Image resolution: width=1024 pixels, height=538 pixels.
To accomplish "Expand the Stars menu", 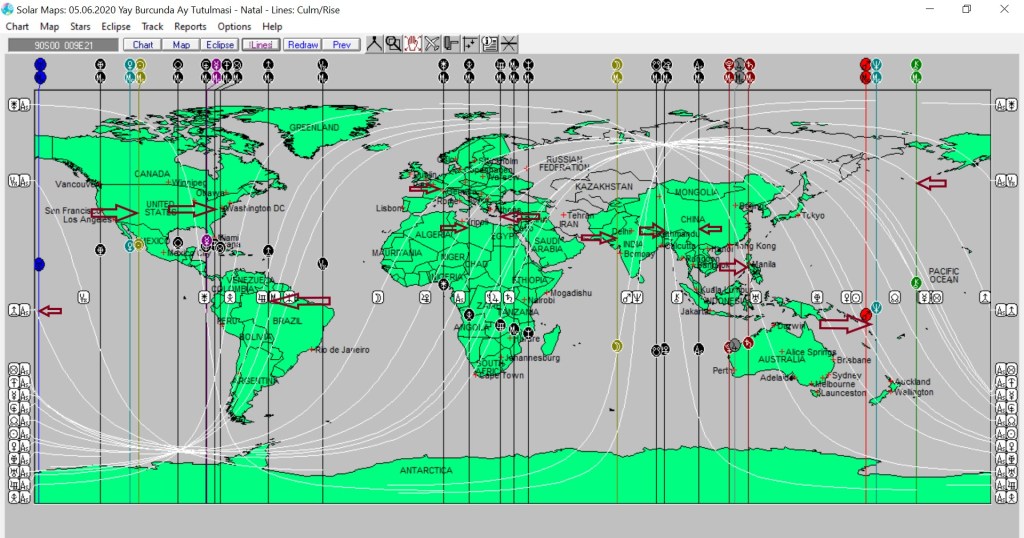I will [80, 26].
